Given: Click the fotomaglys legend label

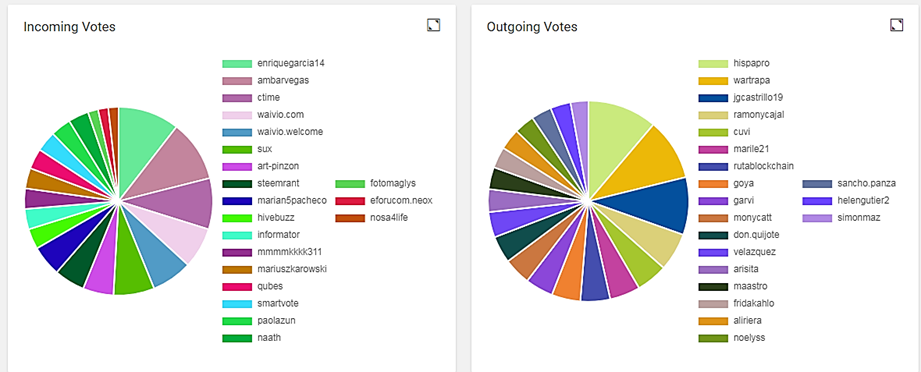Looking at the screenshot, I should (393, 184).
